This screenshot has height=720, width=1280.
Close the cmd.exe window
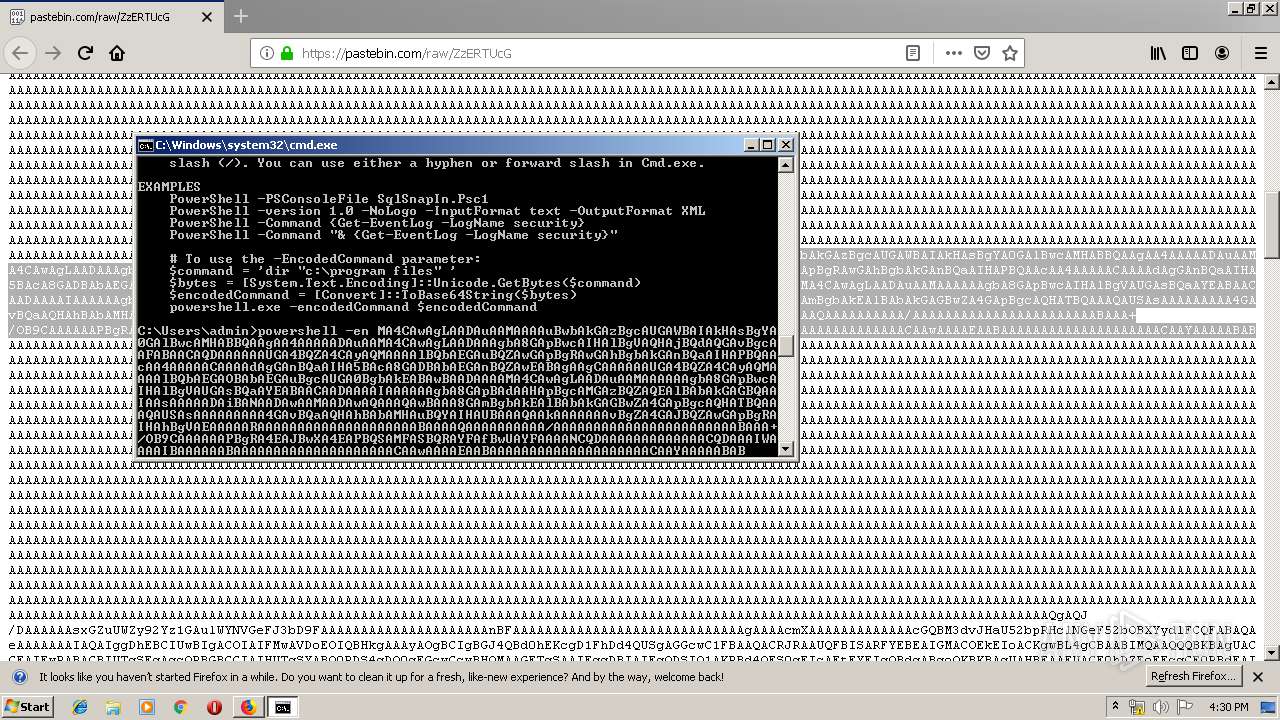point(784,145)
